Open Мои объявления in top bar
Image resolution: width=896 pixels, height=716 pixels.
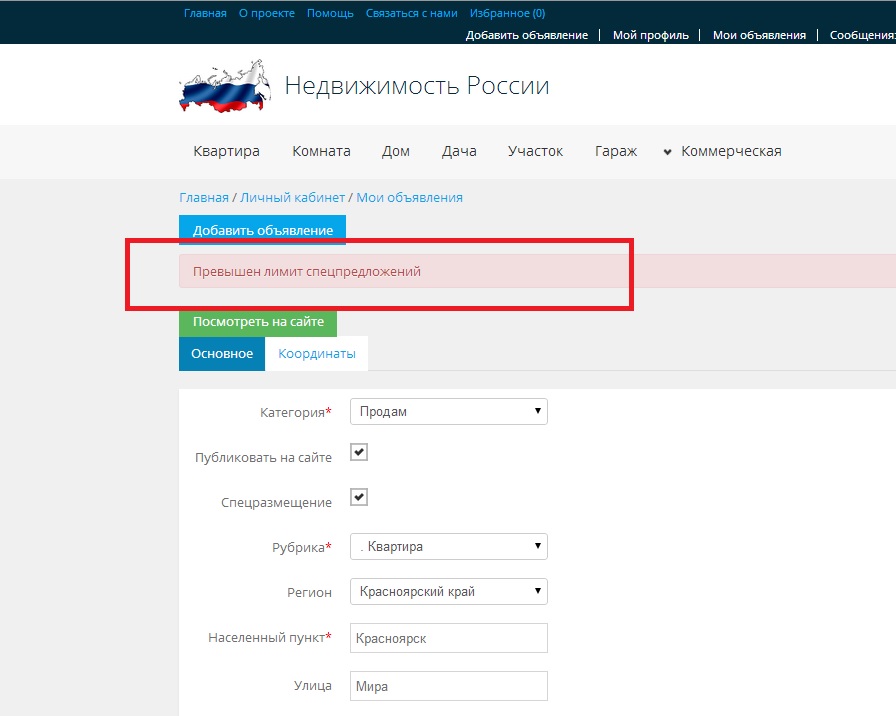coord(759,35)
